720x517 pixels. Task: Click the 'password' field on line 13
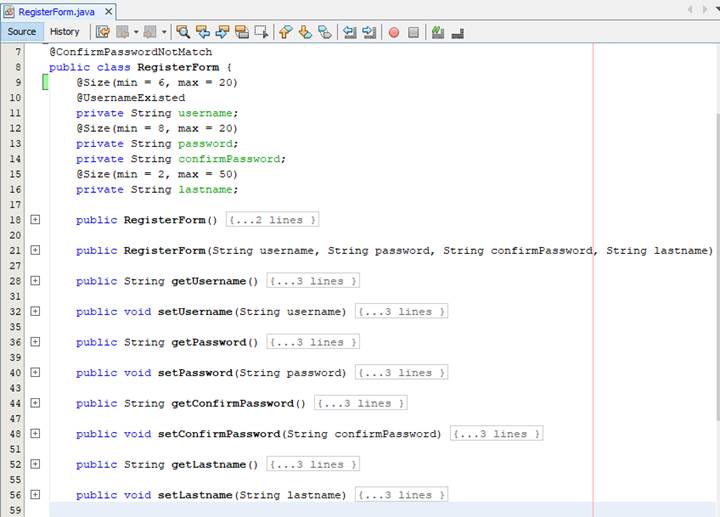click(205, 144)
